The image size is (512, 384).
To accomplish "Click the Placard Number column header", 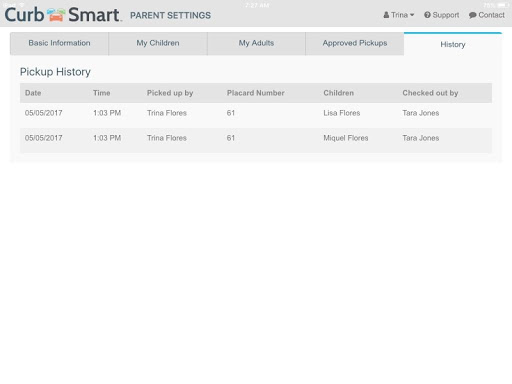I will pos(256,93).
